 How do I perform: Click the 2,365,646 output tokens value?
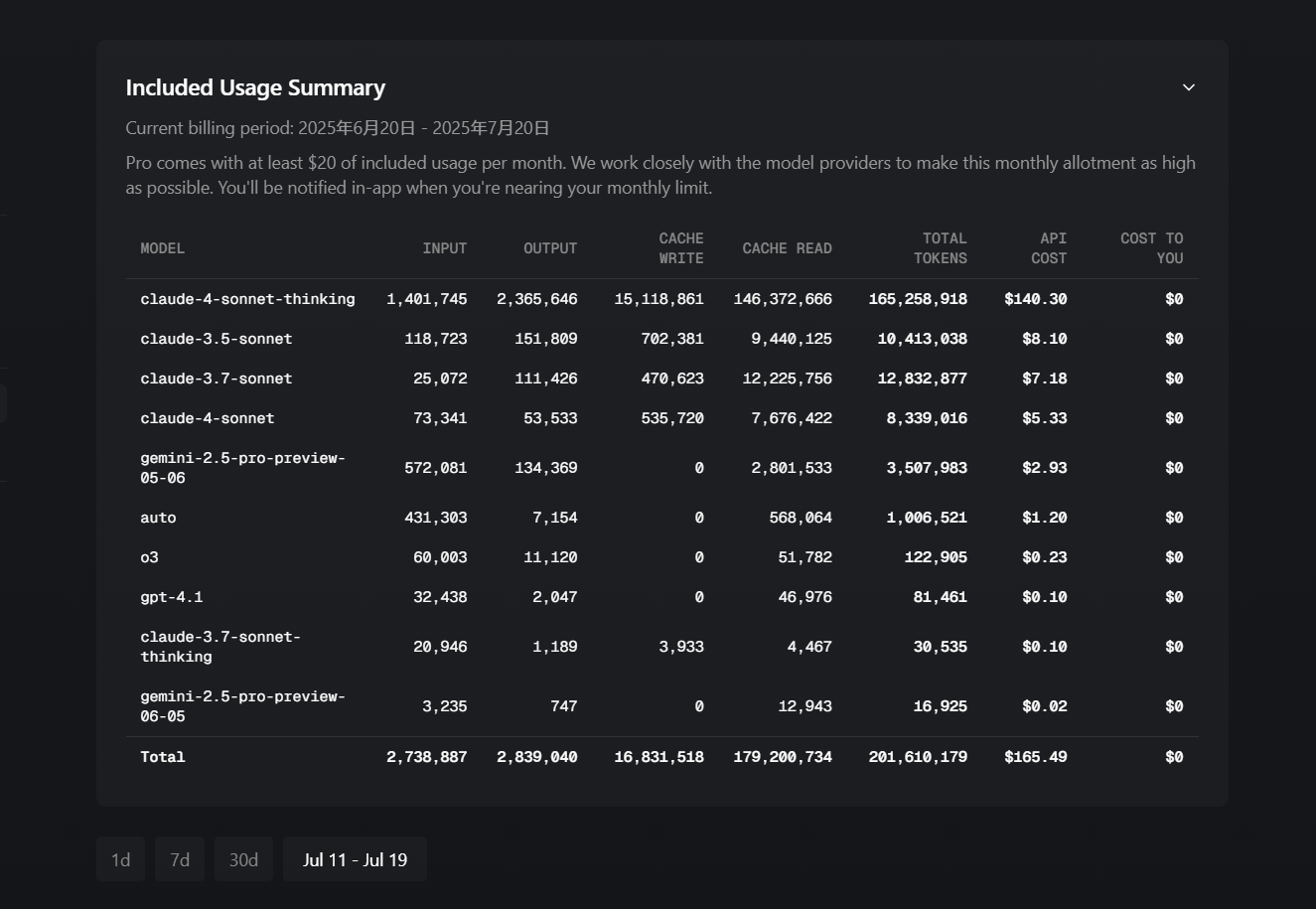(537, 299)
